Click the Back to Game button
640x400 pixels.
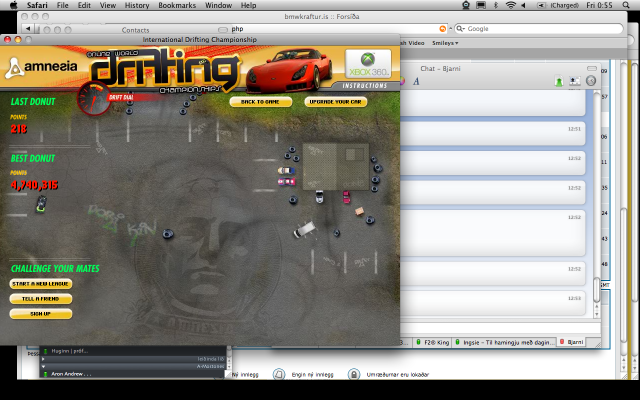[x=260, y=102]
